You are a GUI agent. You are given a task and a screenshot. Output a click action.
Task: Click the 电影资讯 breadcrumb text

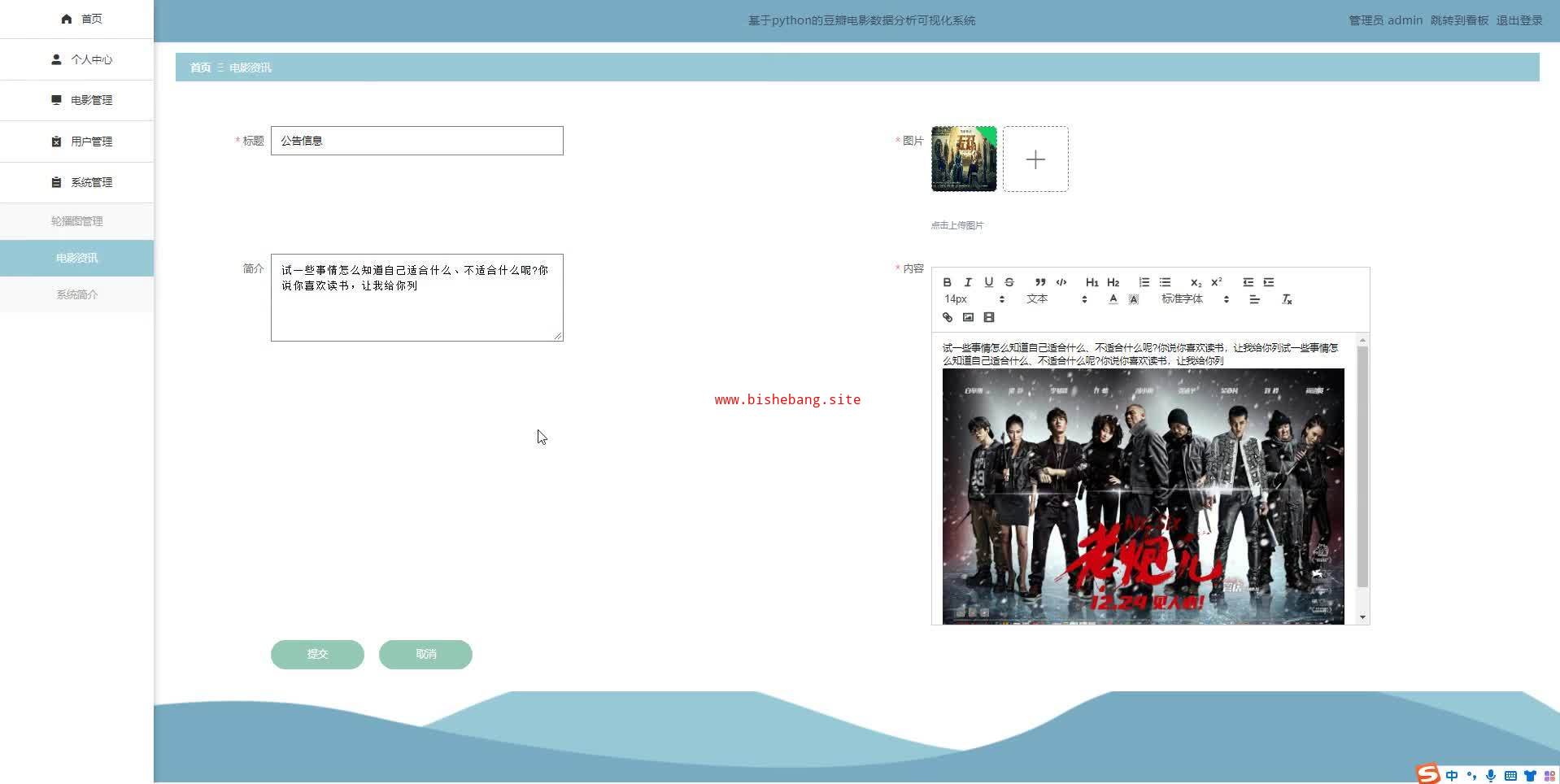(x=250, y=68)
